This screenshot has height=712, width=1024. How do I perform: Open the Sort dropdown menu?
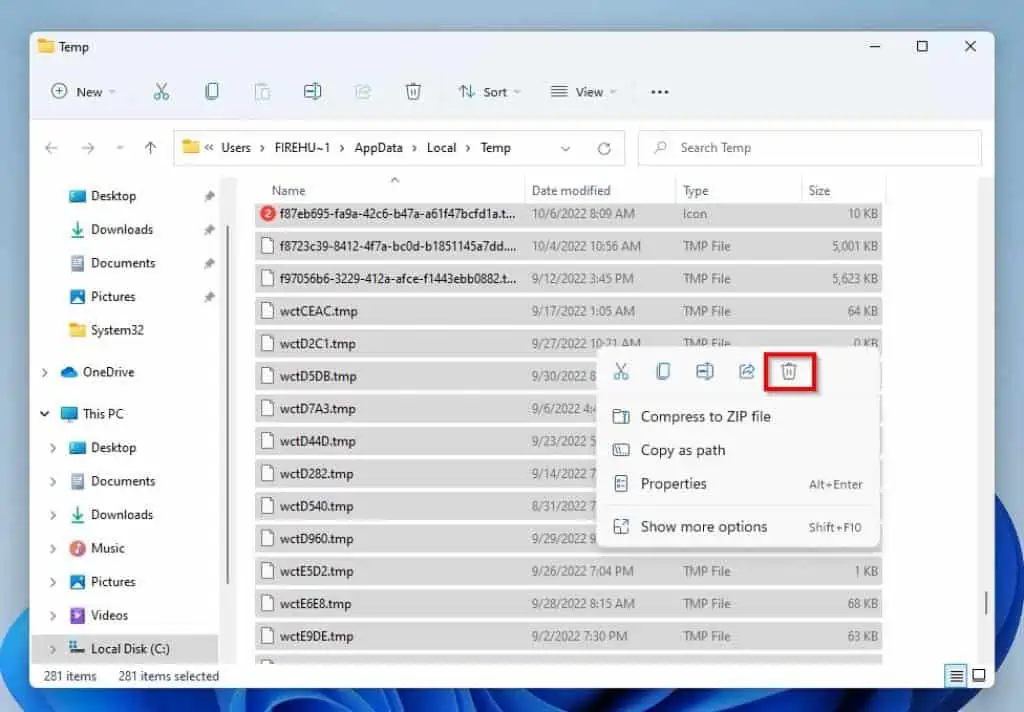point(489,91)
